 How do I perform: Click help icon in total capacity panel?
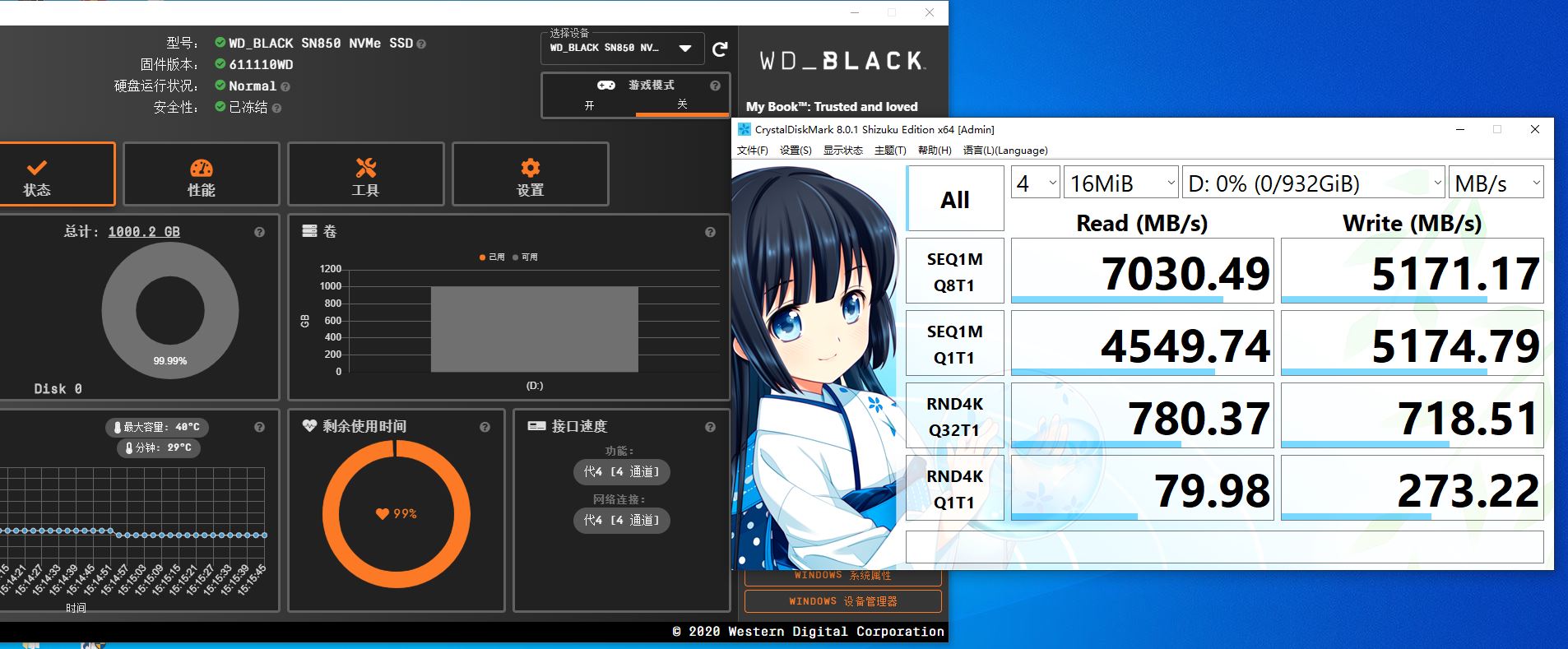pos(259,232)
